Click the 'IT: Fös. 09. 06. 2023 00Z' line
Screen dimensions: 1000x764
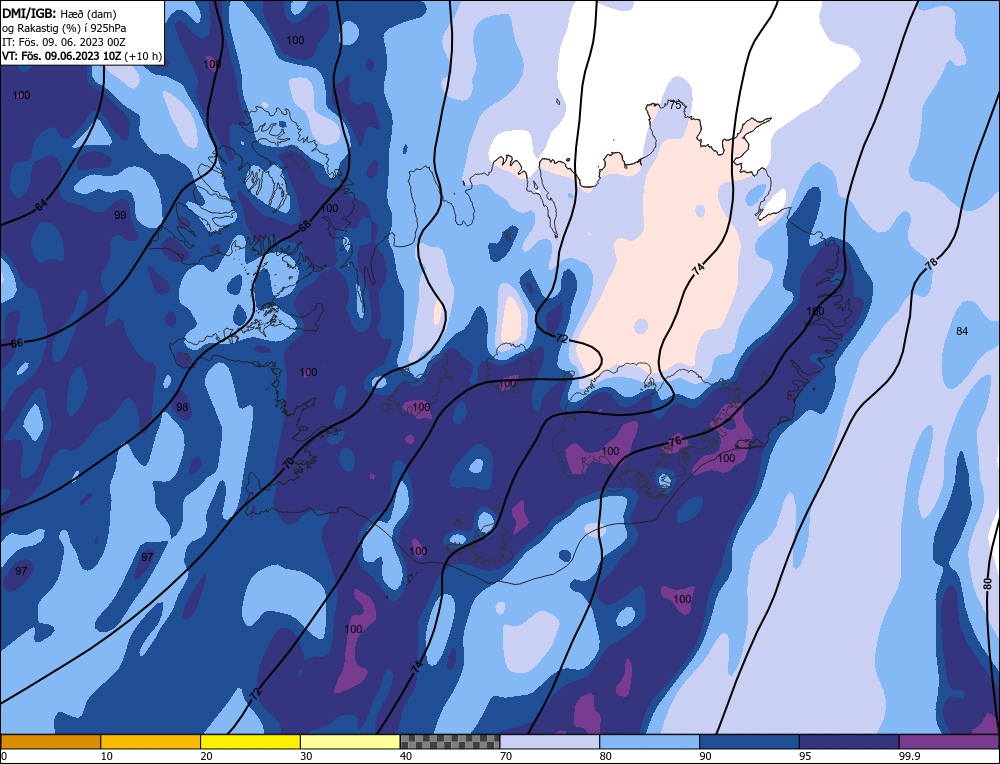coord(64,42)
